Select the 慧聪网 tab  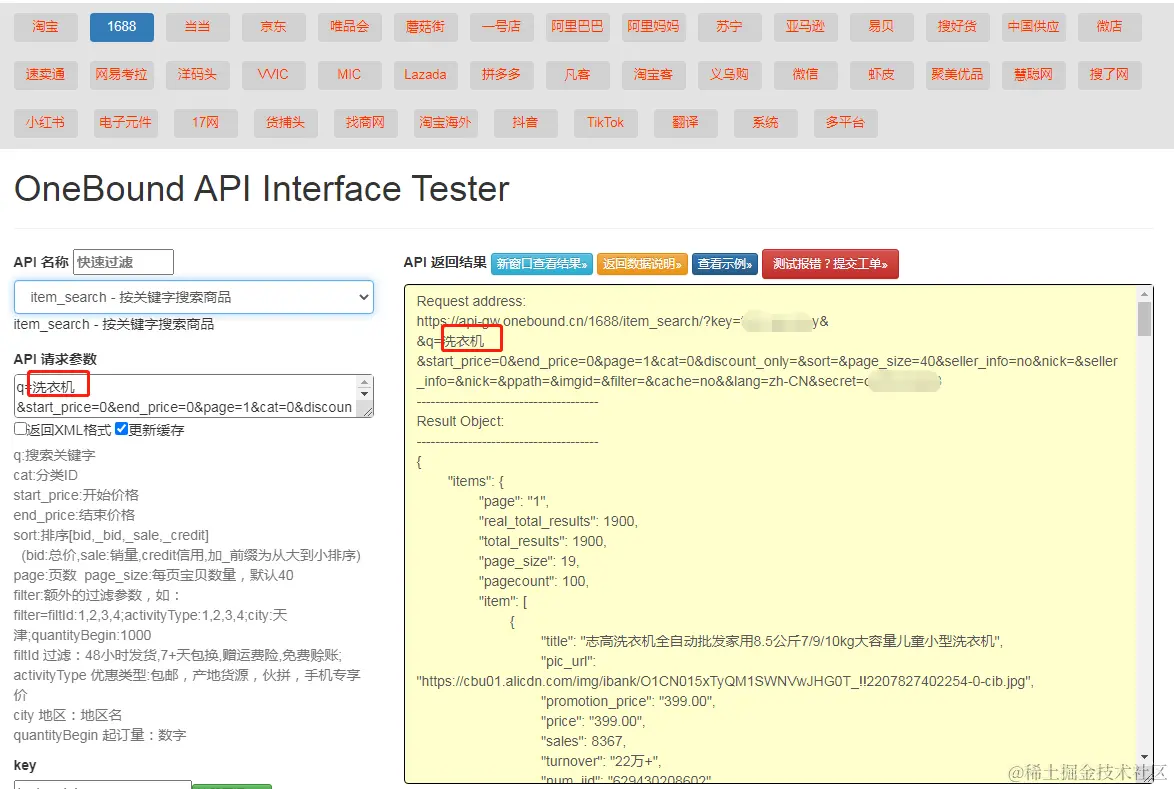tap(1033, 75)
